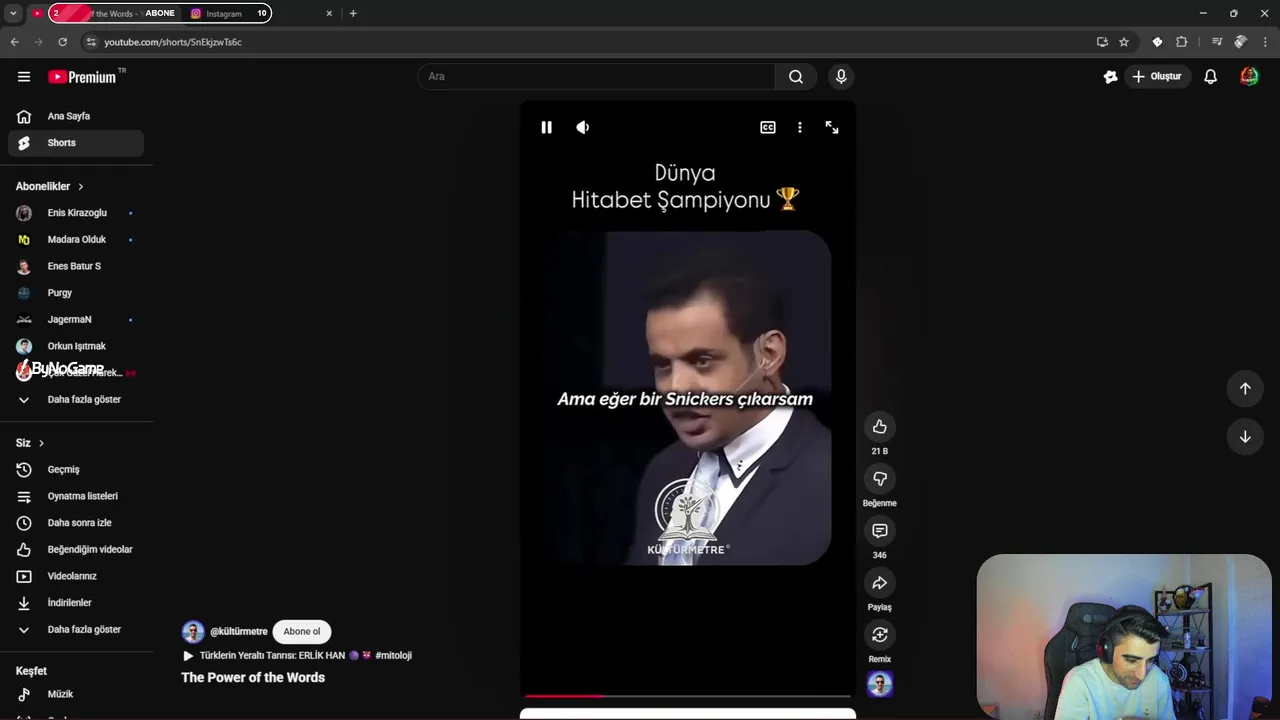Open Oynatma listeleri playlists
Screen dimensions: 1280x720
click(76, 496)
